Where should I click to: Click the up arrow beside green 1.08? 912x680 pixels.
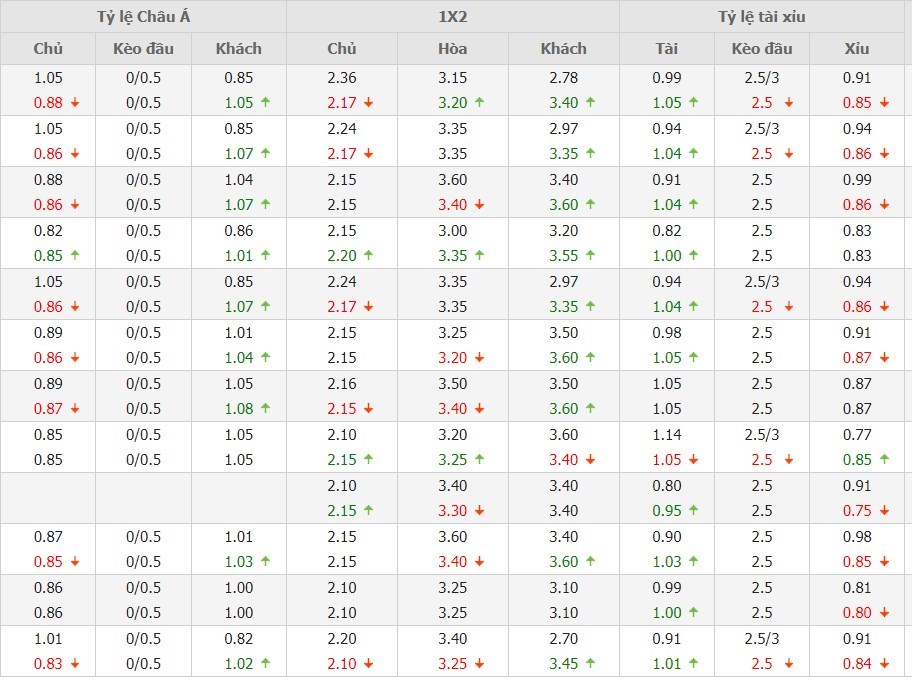coord(265,408)
